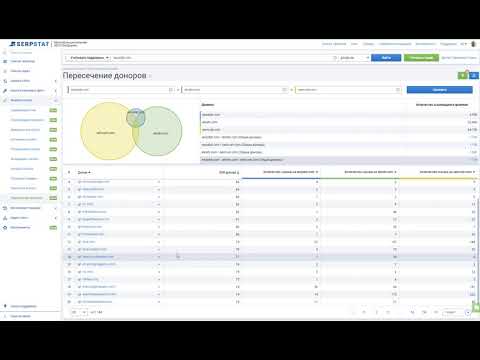The height and width of the screenshot is (360, 480).
Task: Open 'Список задач' in the sidebar
Action: (x=20, y=71)
